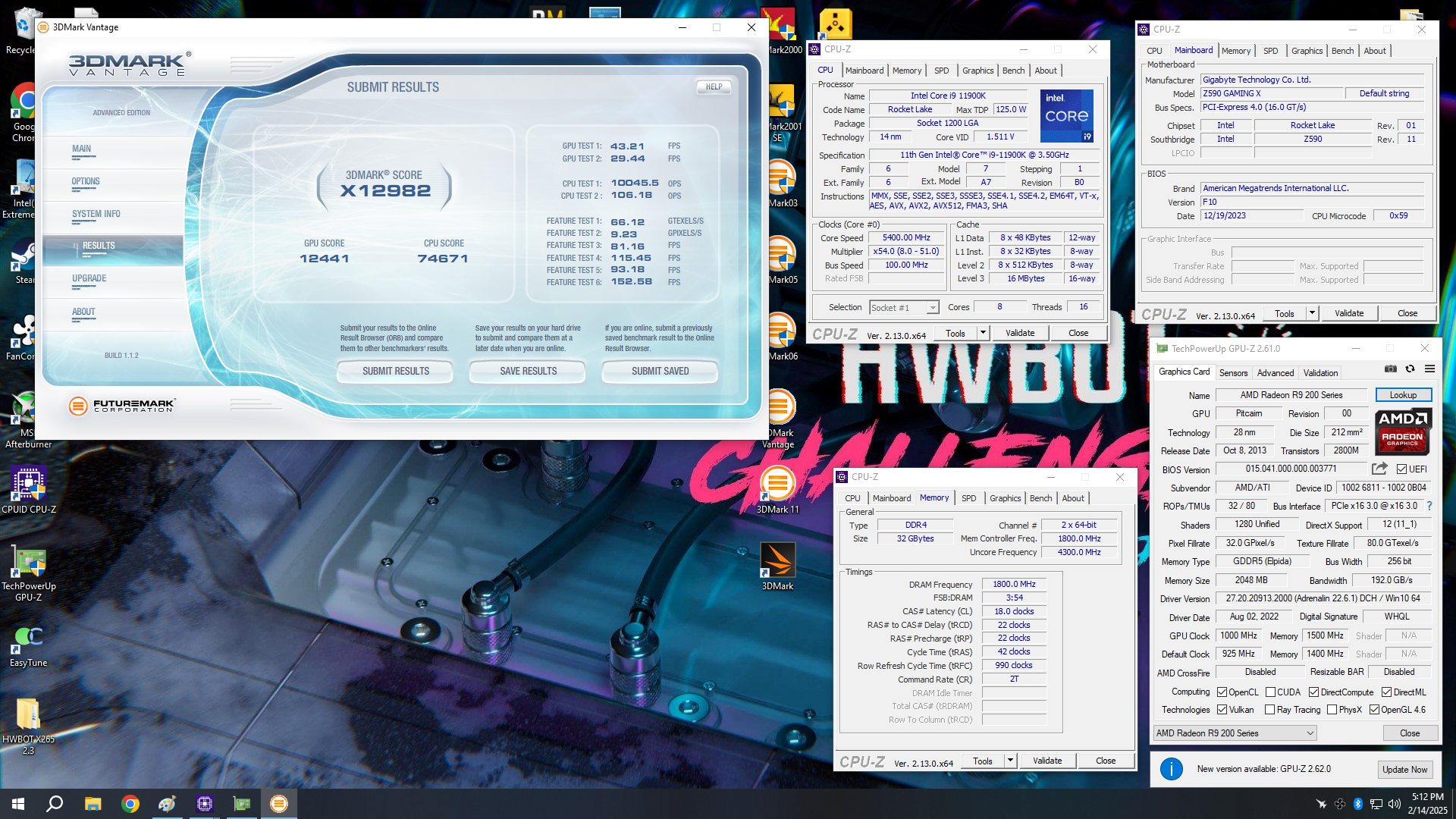The height and width of the screenshot is (819, 1456).
Task: Expand Tools dropdown arrow in Mainboard CPU-Z window
Action: click(1312, 313)
